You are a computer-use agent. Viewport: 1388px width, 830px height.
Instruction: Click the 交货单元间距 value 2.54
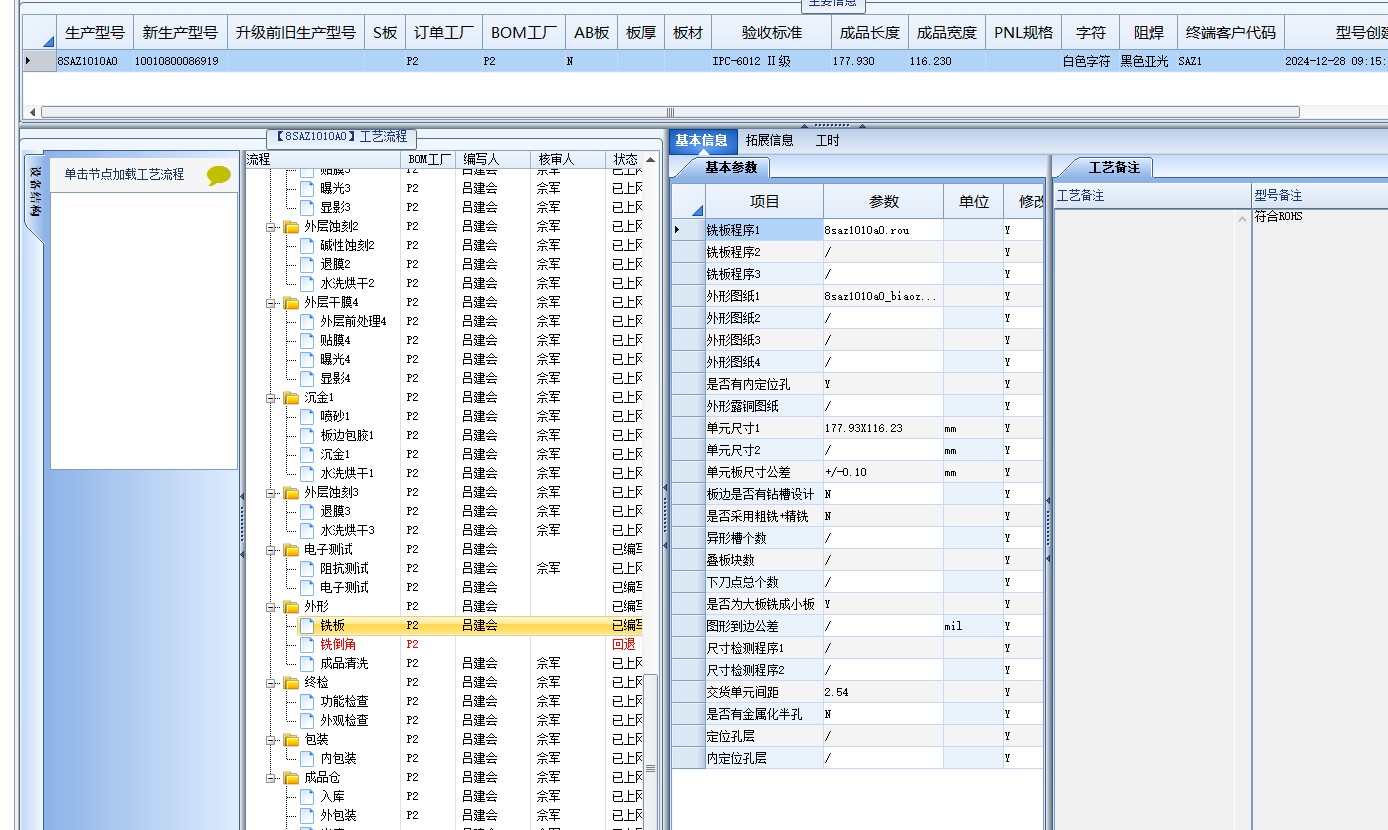point(883,692)
